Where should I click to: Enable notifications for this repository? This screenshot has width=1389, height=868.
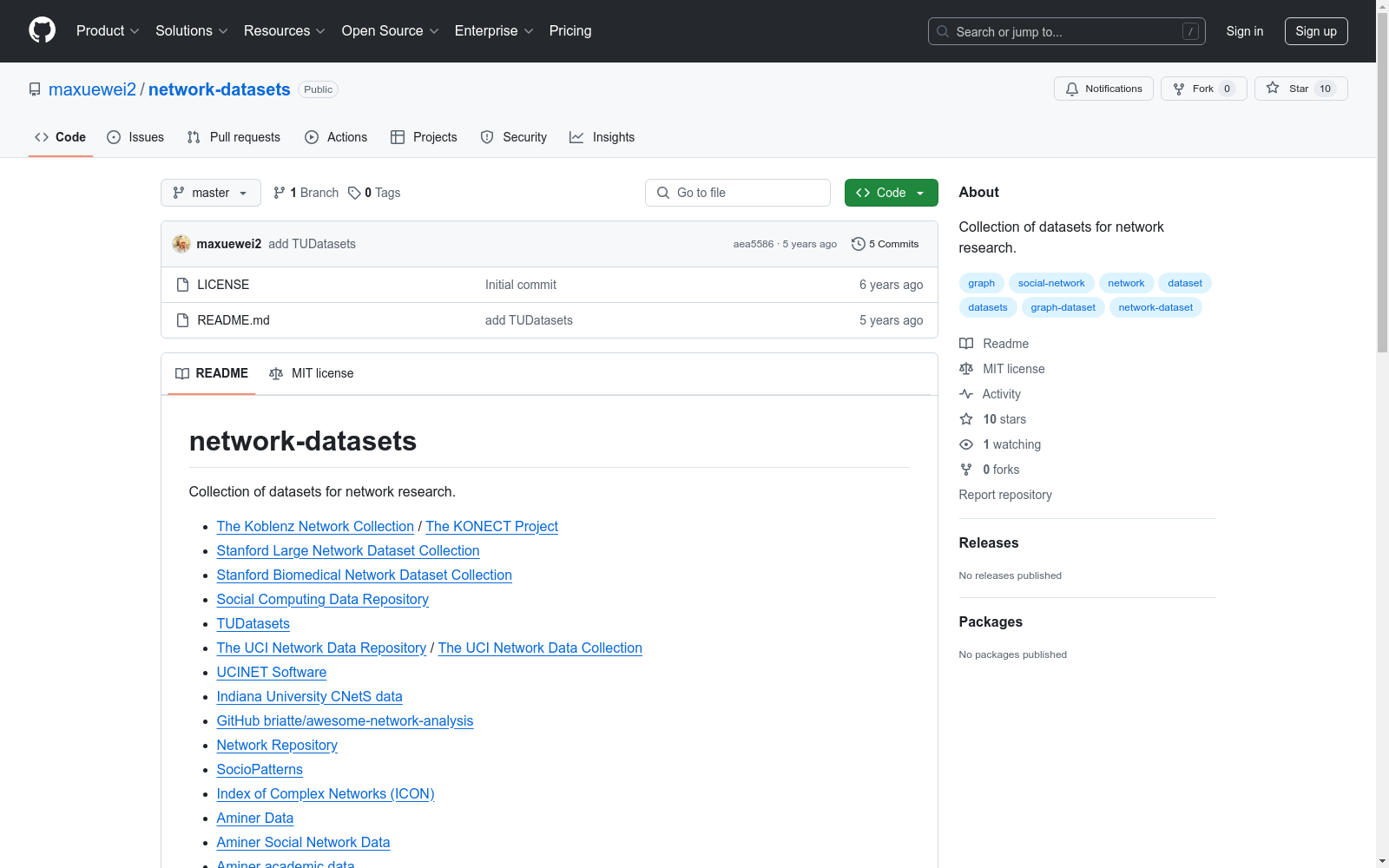pos(1103,89)
